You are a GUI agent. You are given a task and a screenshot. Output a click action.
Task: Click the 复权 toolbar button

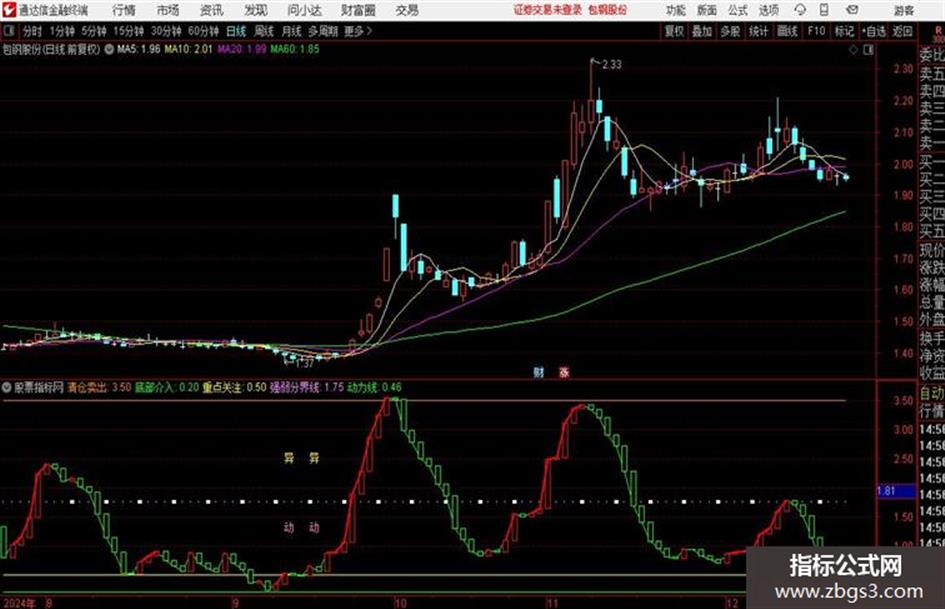coord(674,31)
